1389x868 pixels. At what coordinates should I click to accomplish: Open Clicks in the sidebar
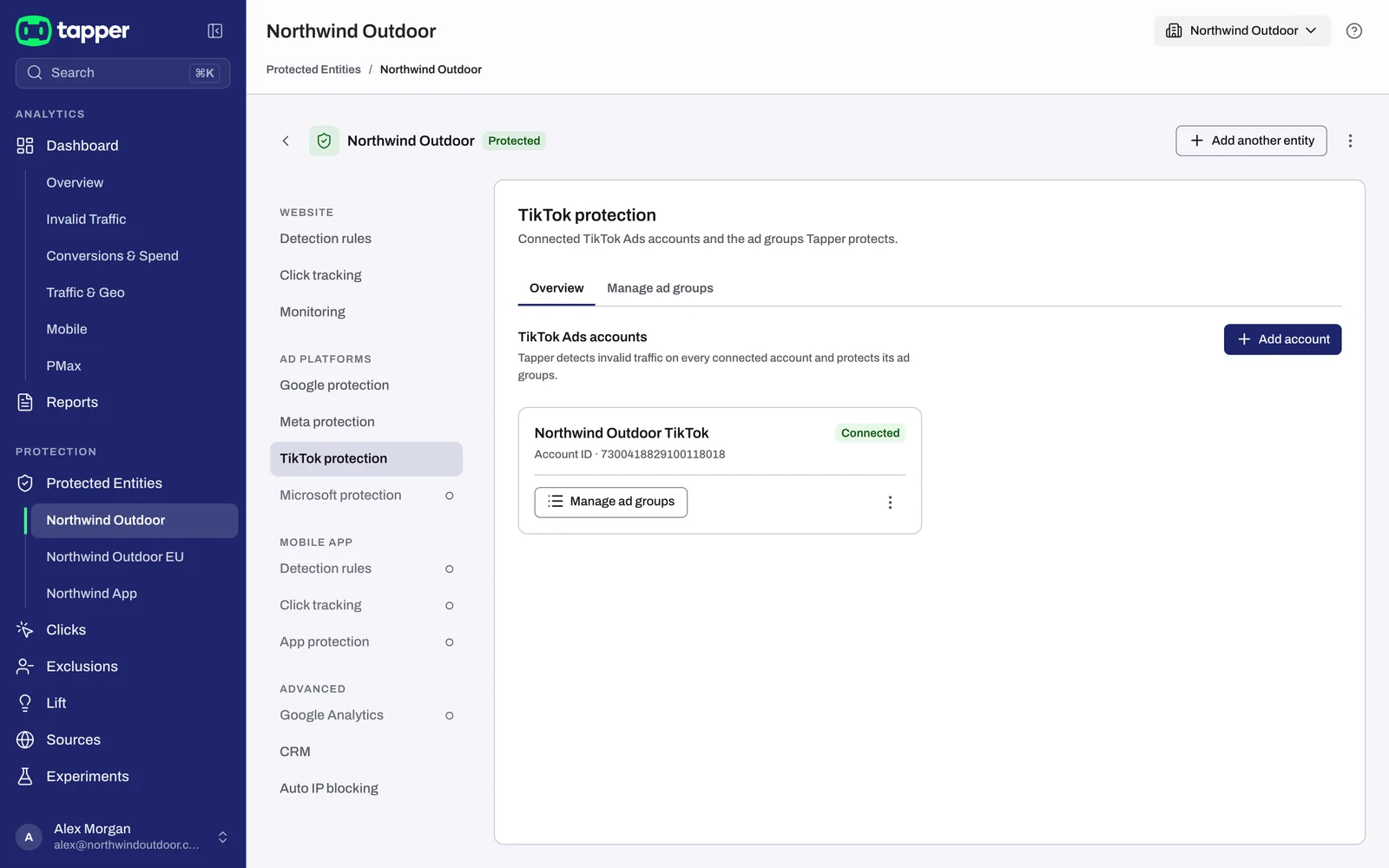point(122,630)
